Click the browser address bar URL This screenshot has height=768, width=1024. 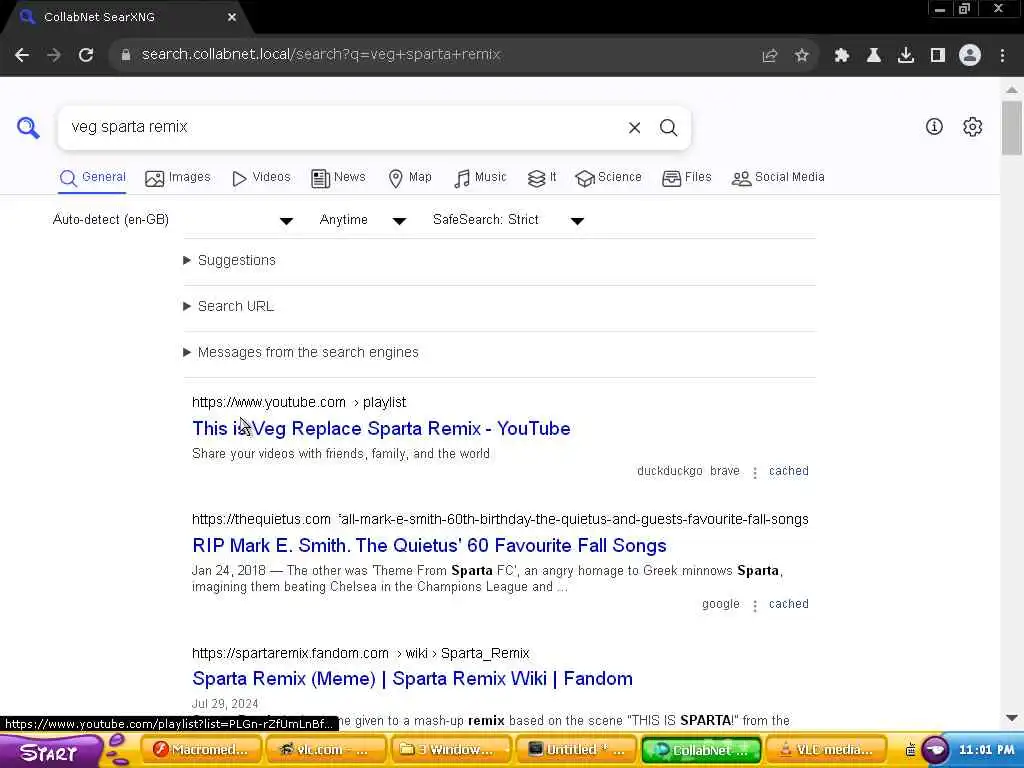click(321, 55)
